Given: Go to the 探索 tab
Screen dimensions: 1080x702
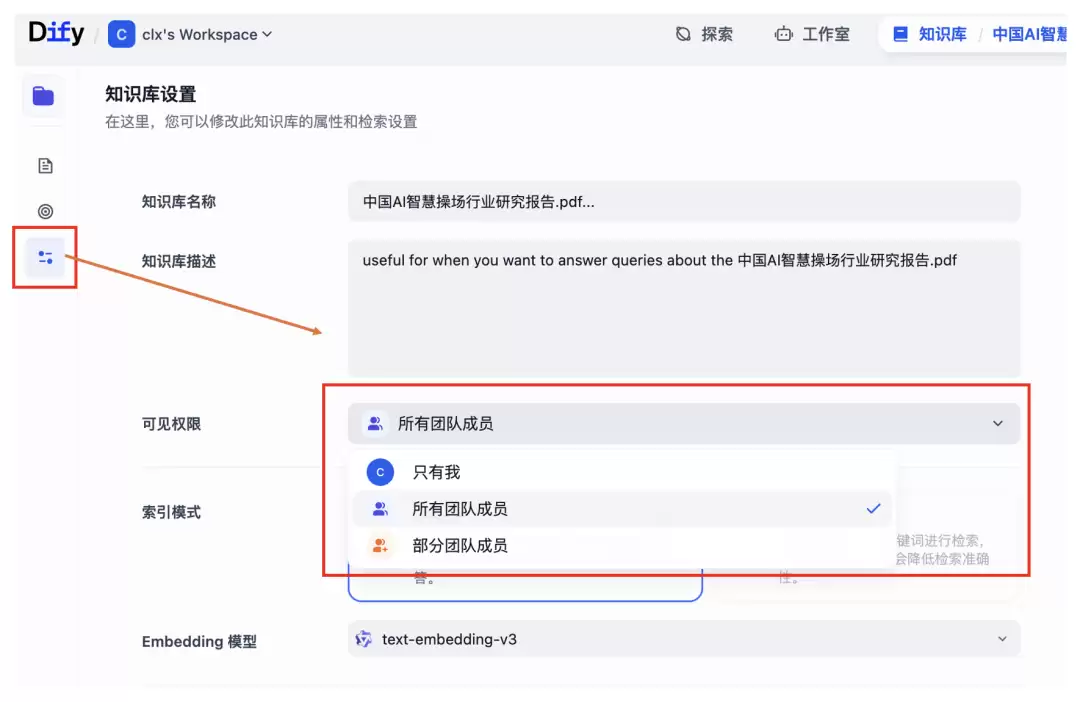Looking at the screenshot, I should click(703, 34).
